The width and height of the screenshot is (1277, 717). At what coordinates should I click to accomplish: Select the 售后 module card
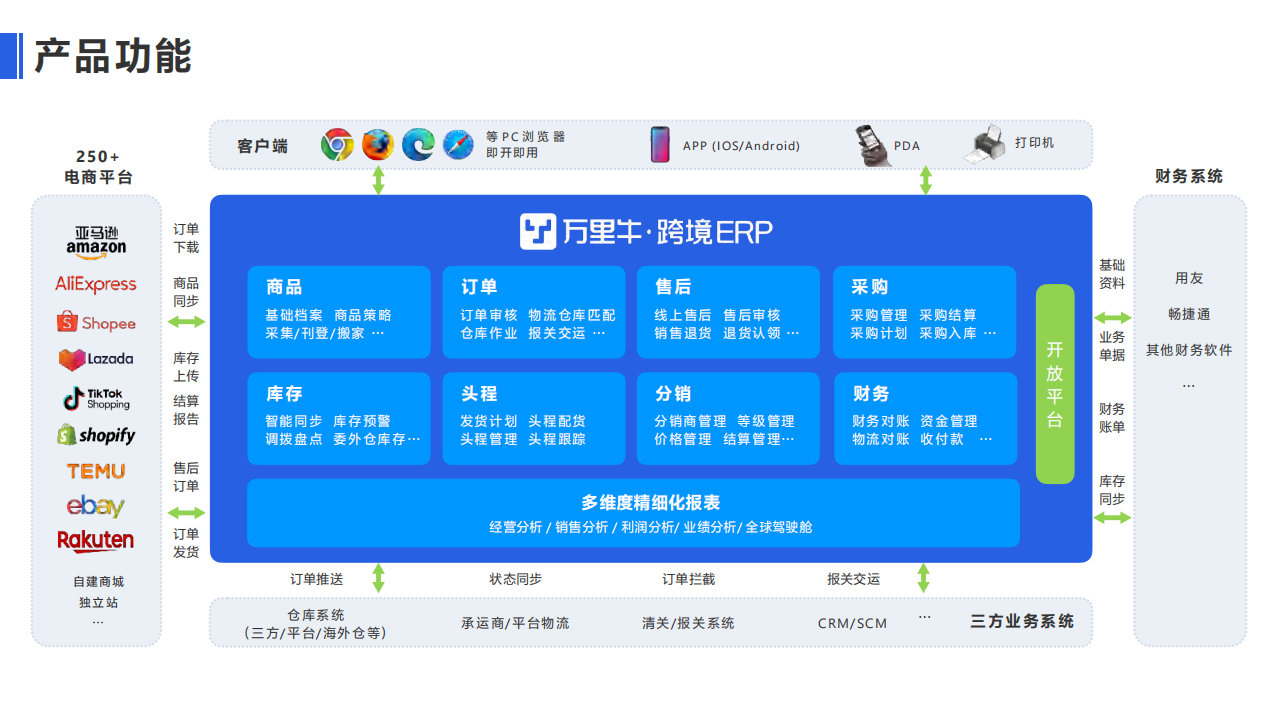point(729,312)
